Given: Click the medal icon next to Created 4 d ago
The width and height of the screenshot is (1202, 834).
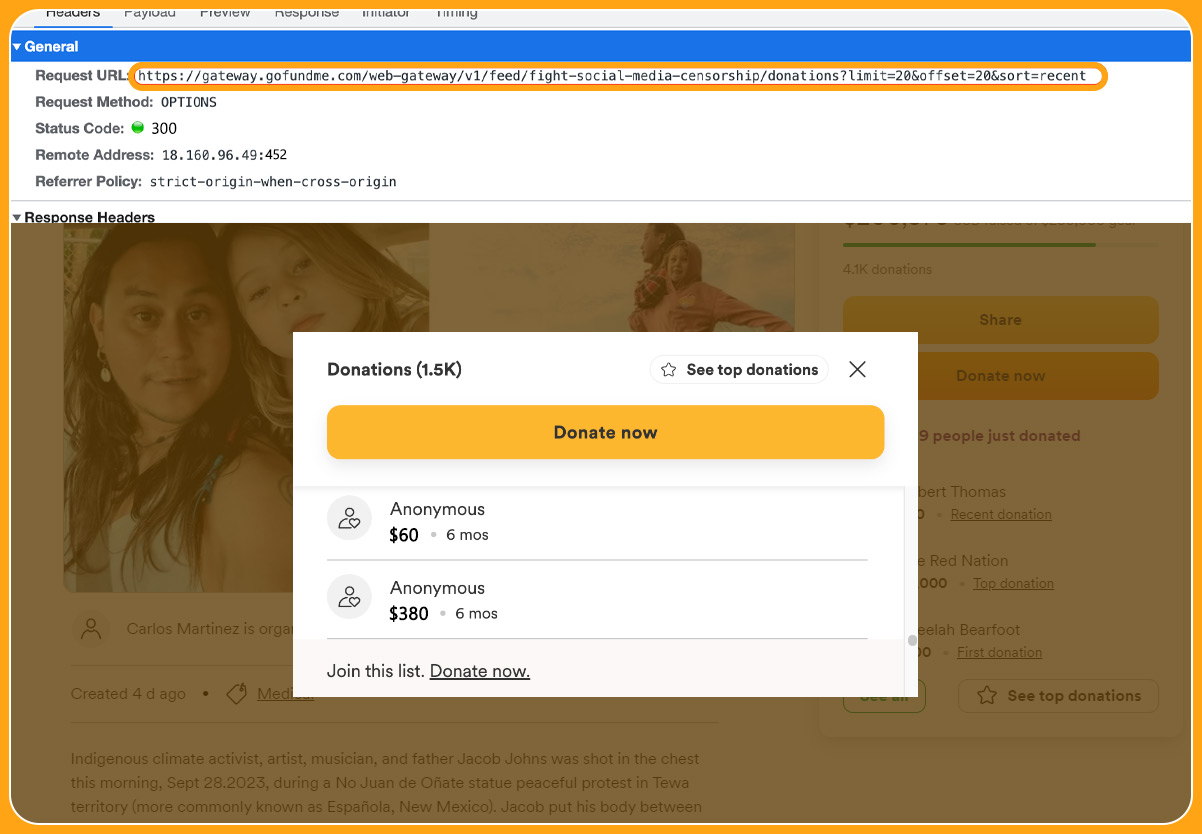Looking at the screenshot, I should [x=236, y=692].
